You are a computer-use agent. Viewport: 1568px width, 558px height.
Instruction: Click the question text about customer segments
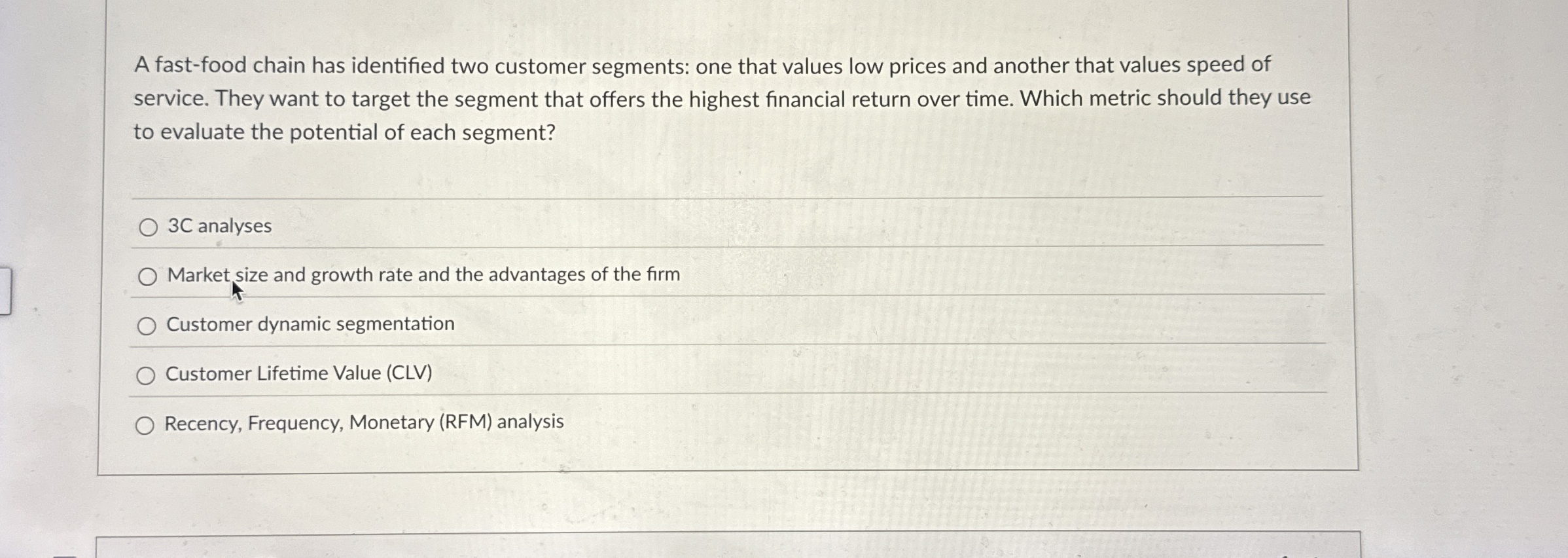[x=720, y=98]
